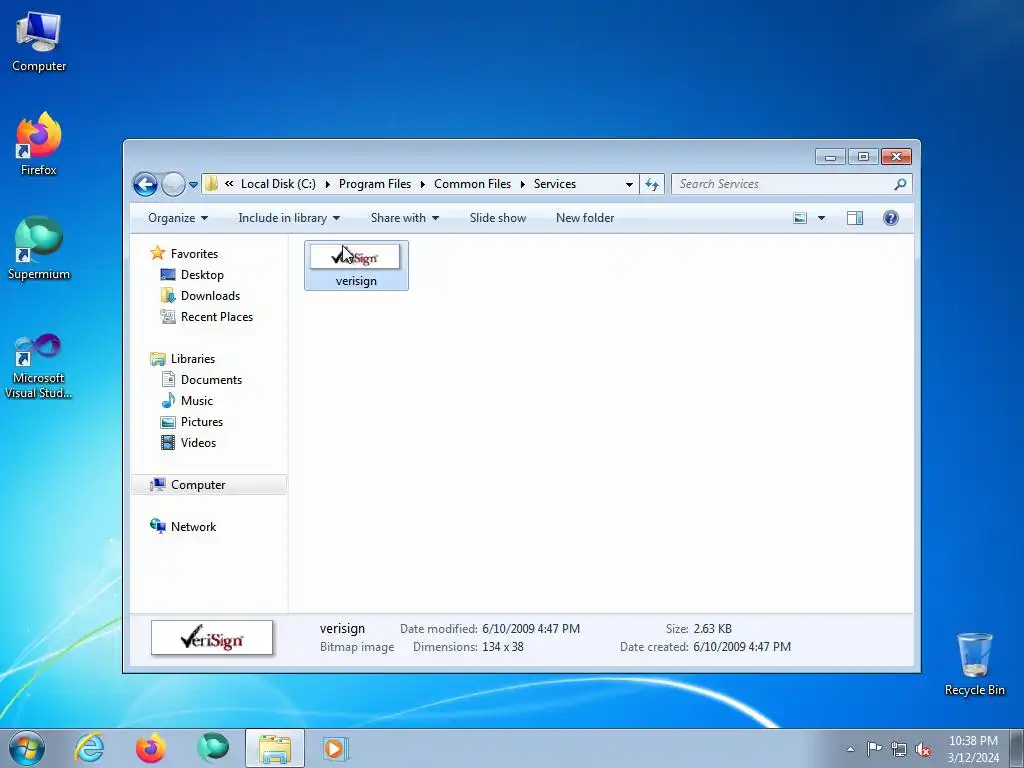This screenshot has width=1024, height=768.
Task: Change your view icon button
Action: click(800, 218)
